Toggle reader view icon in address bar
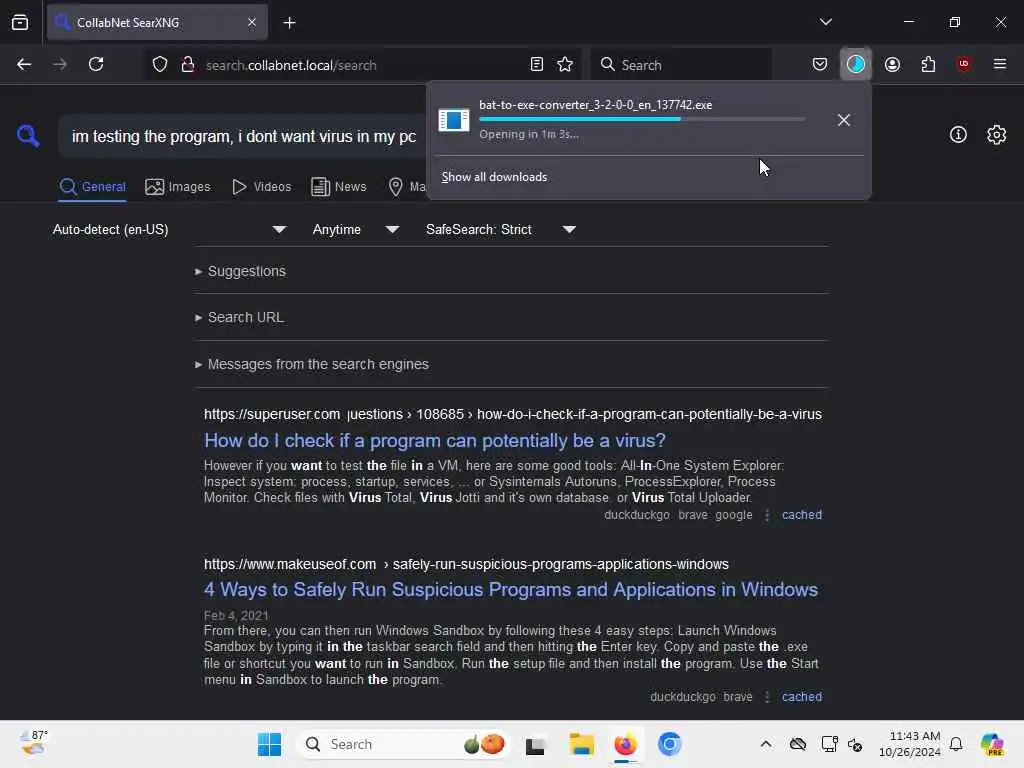The width and height of the screenshot is (1024, 768). coord(537,65)
